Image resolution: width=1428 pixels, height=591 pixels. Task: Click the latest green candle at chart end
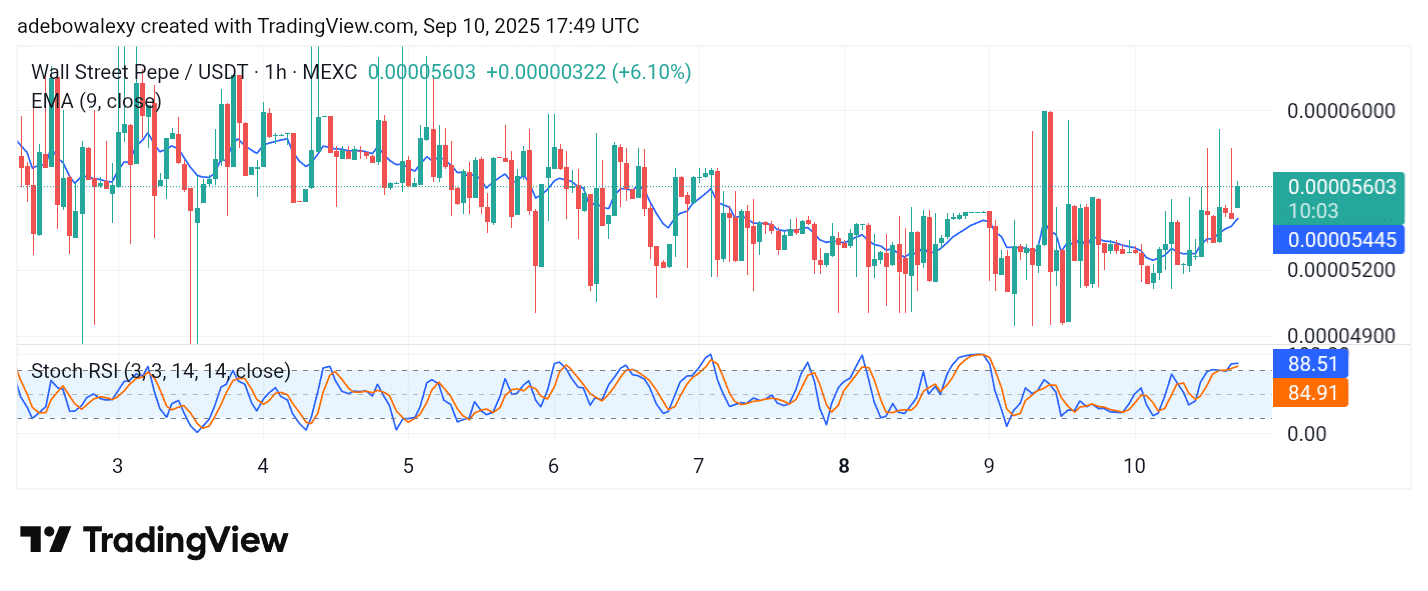[1237, 196]
